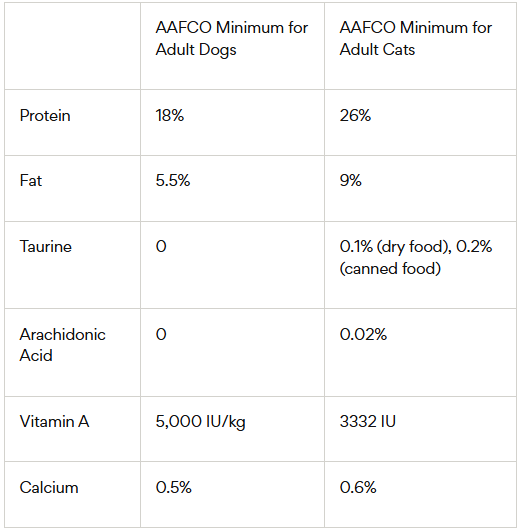The image size is (520, 532).
Task: Click the zero arachidonic acid value for dogs
Action: pos(161,335)
